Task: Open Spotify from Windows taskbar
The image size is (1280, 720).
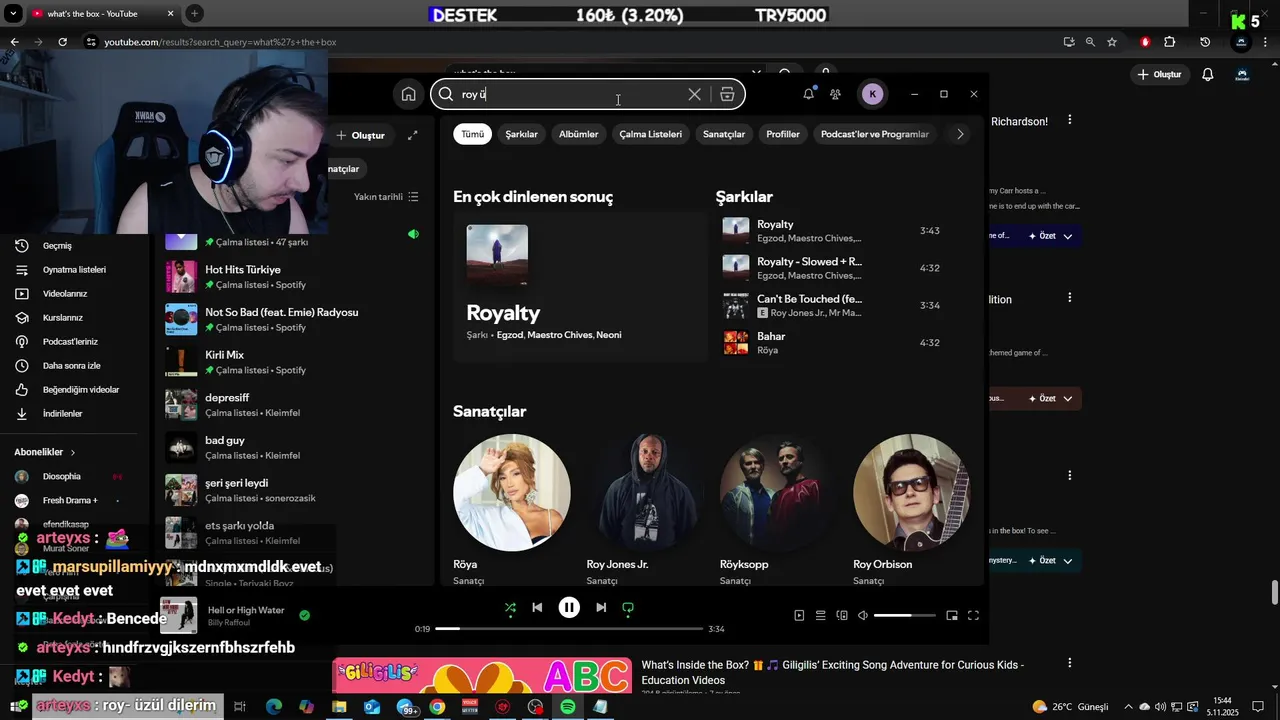Action: tap(568, 706)
